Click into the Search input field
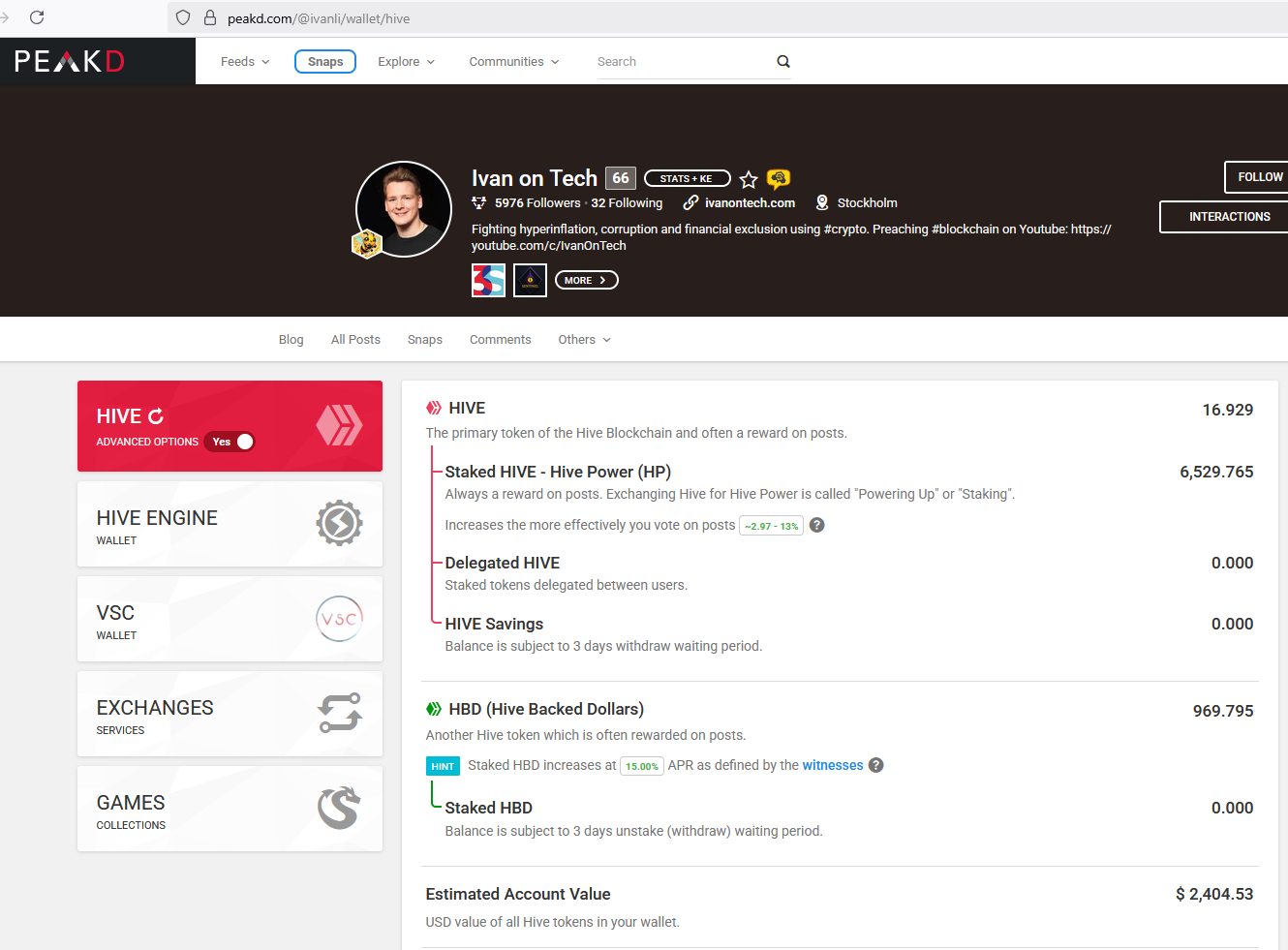 pos(684,61)
